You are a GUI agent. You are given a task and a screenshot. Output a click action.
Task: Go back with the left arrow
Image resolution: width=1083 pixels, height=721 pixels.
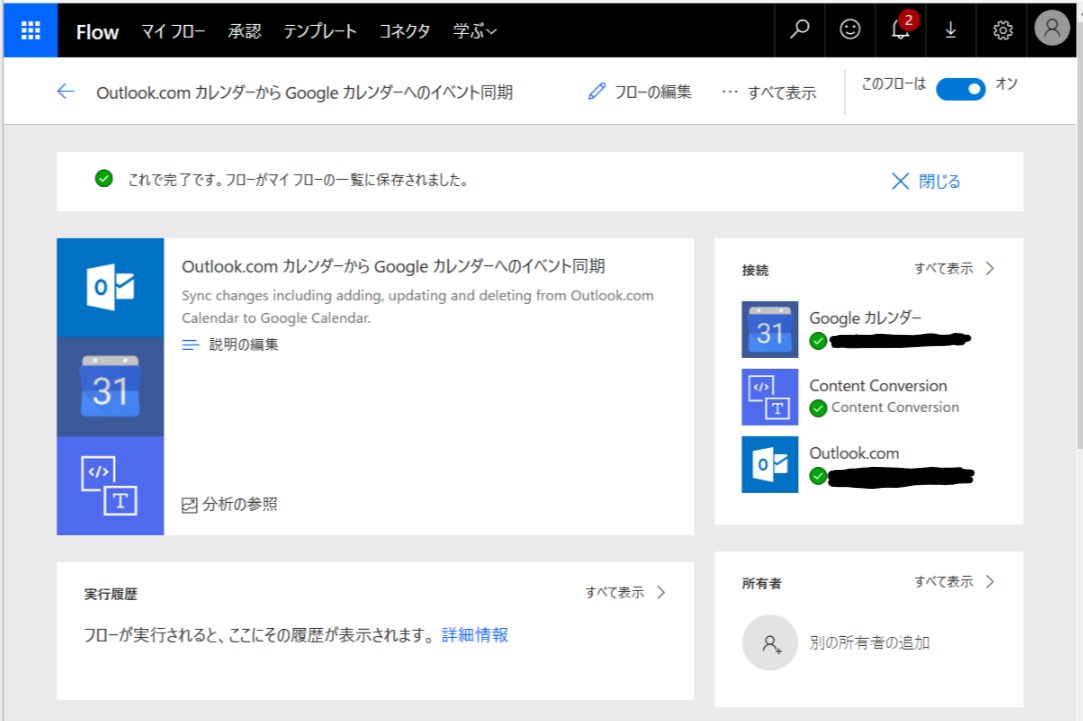point(66,91)
